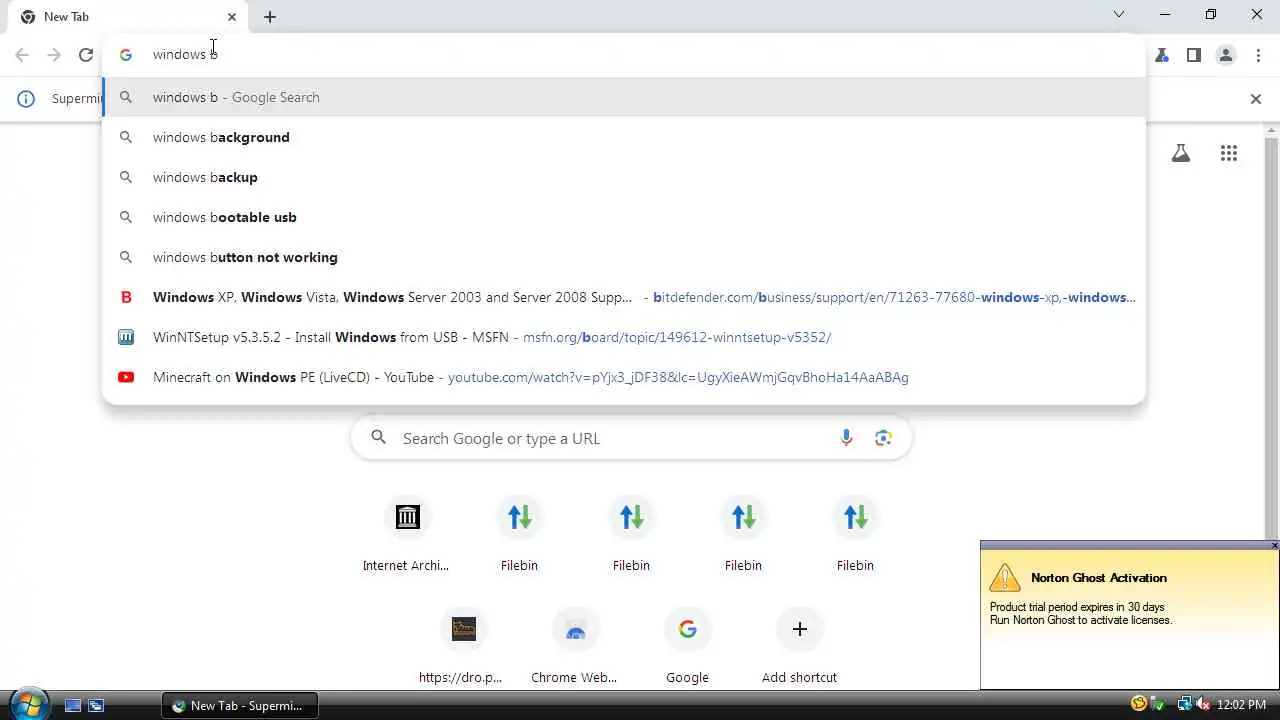This screenshot has width=1280, height=720.
Task: Start voice search with the microphone icon
Action: point(846,438)
